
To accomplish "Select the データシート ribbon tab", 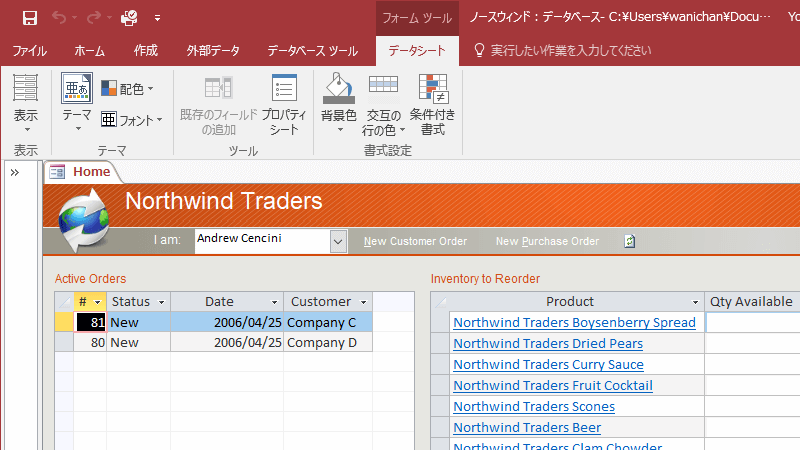I will [417, 51].
